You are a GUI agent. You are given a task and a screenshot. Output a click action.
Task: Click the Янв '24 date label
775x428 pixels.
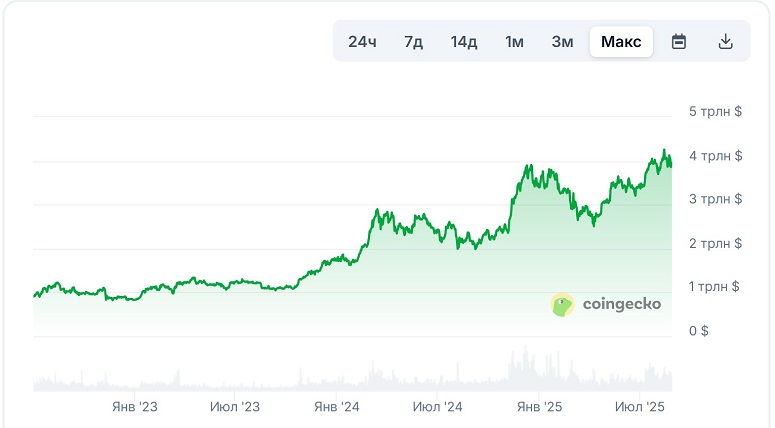tap(337, 407)
